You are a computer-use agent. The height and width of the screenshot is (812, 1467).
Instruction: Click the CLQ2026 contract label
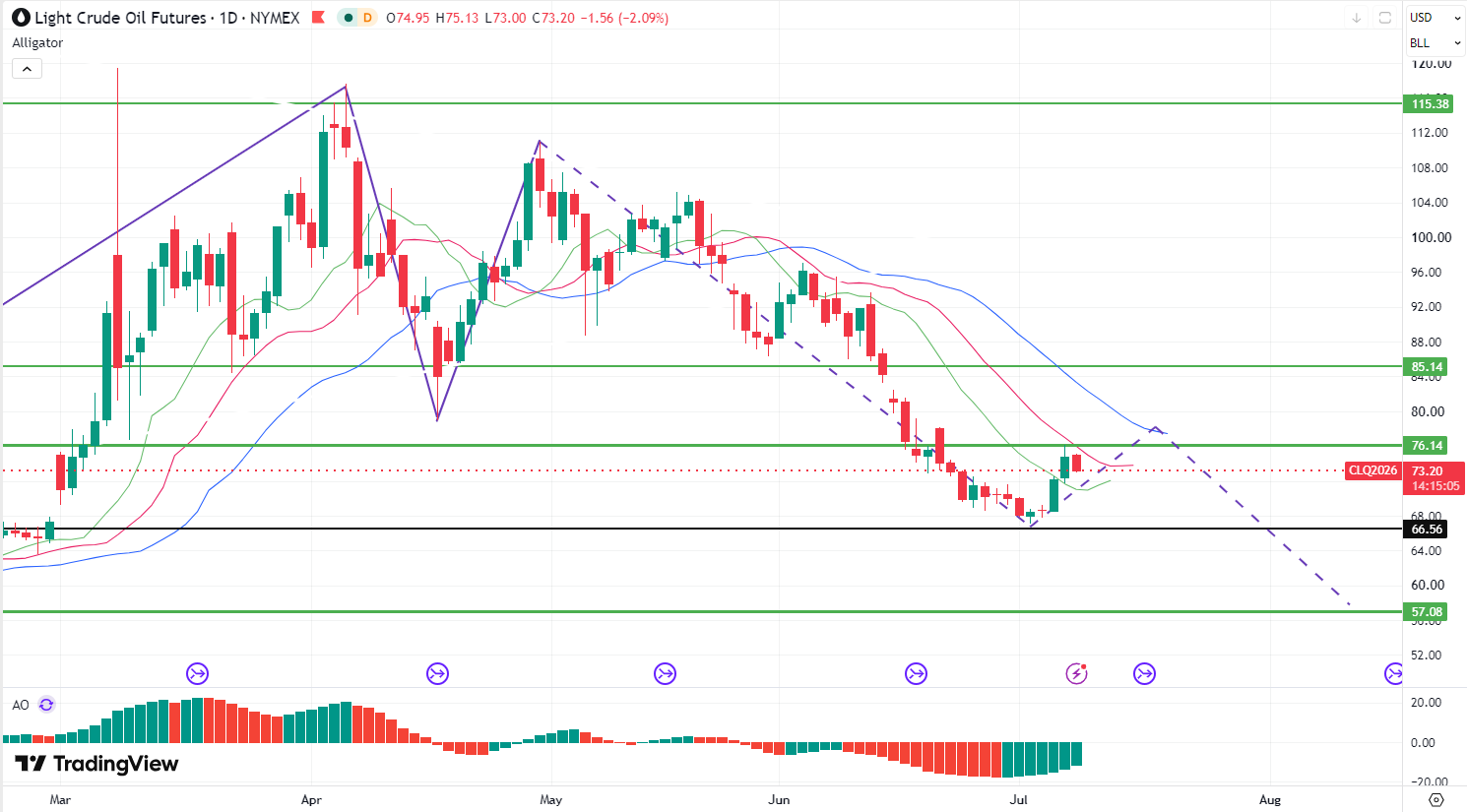coord(1372,470)
